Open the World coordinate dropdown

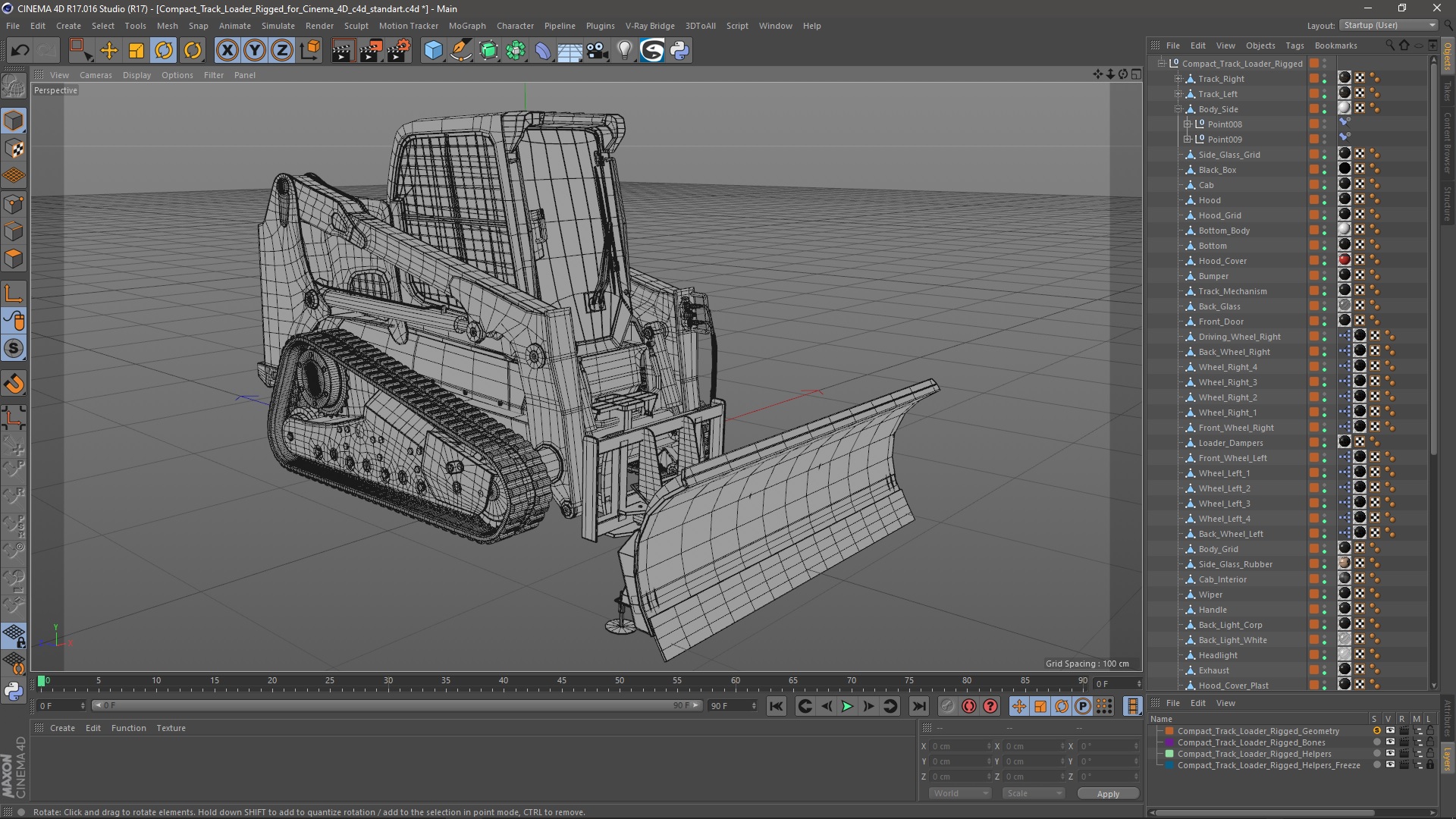click(960, 793)
